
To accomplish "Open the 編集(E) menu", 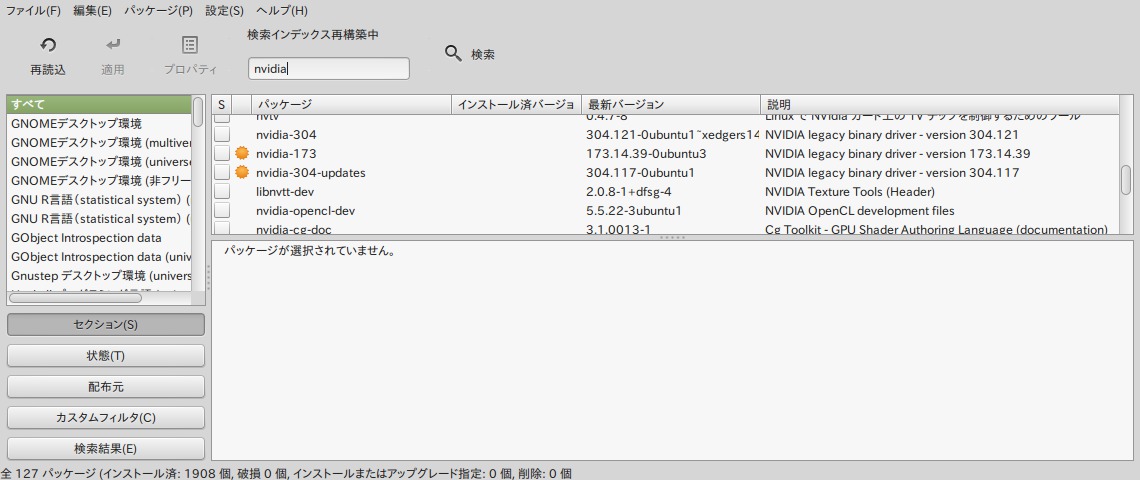I will pos(92,11).
